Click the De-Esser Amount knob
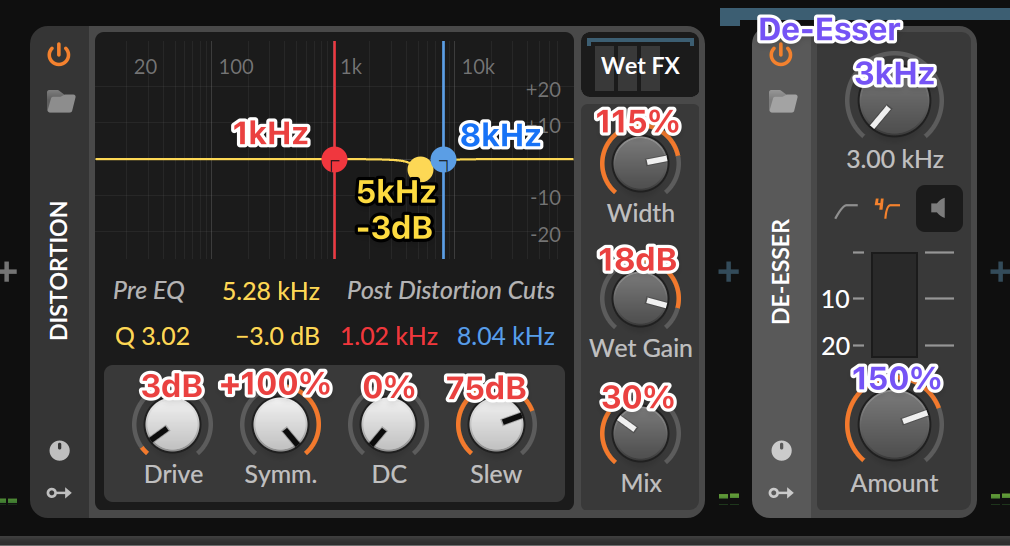 coord(894,424)
